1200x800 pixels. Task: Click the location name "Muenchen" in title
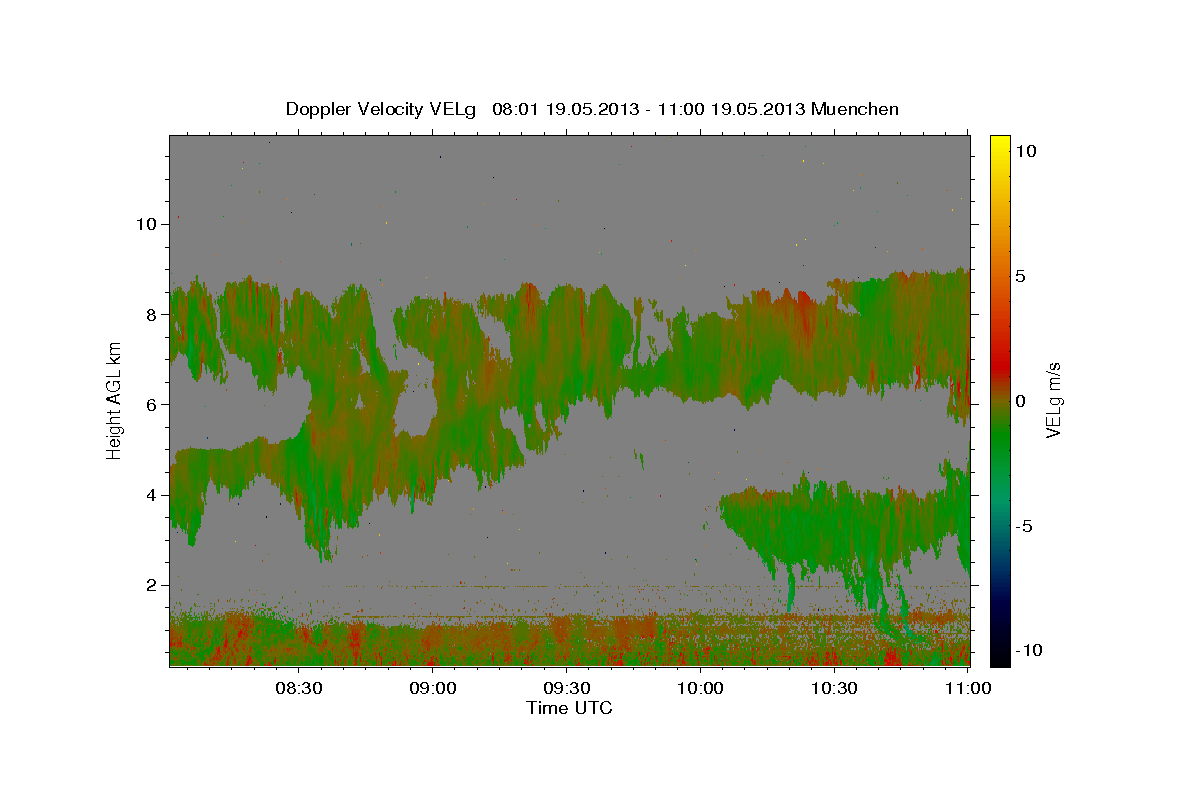[855, 109]
